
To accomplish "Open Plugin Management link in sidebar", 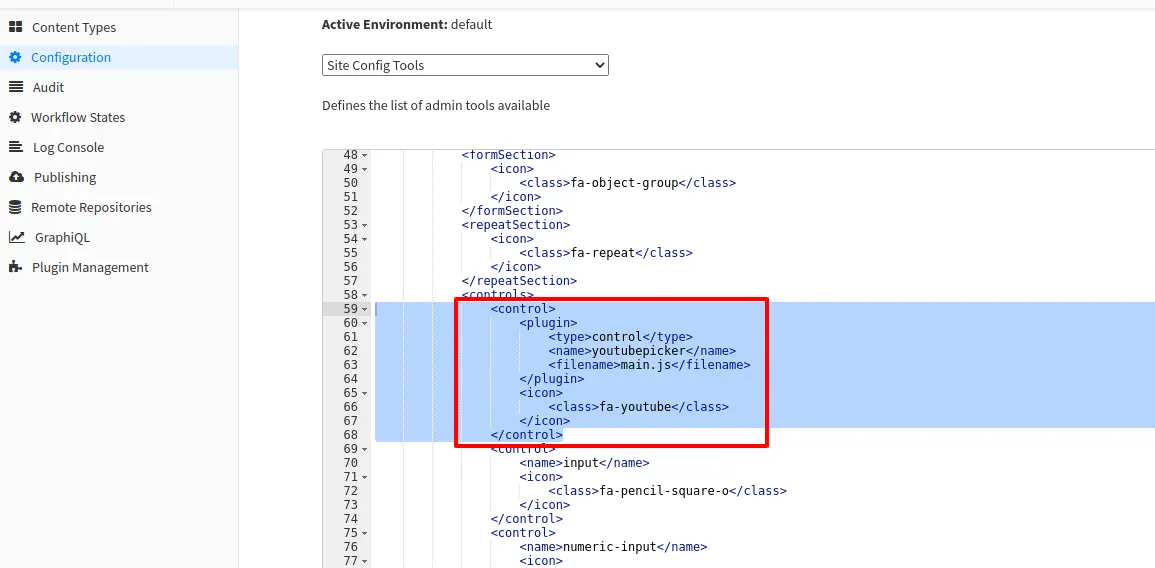I will click(x=90, y=267).
